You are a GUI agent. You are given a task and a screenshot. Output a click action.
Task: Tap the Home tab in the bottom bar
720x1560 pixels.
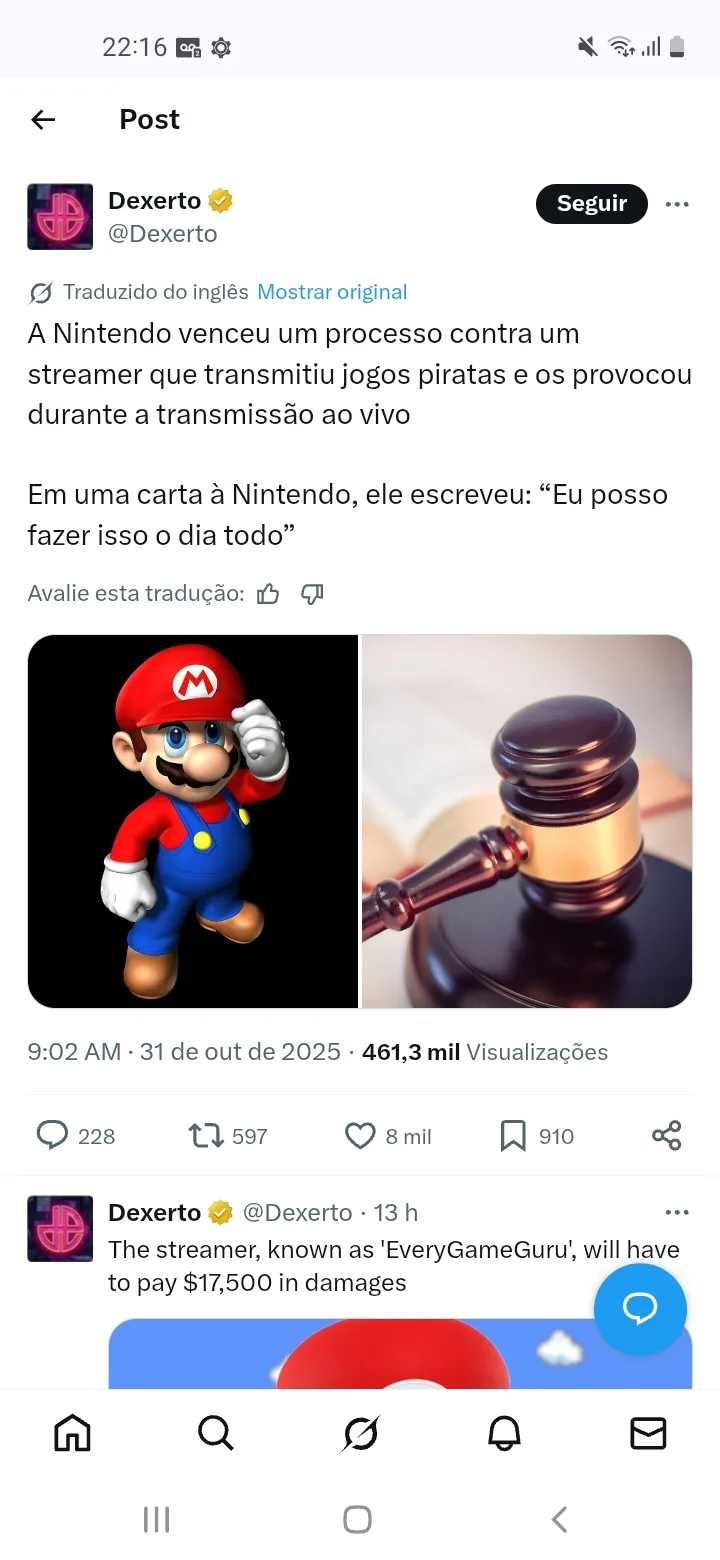point(72,1434)
